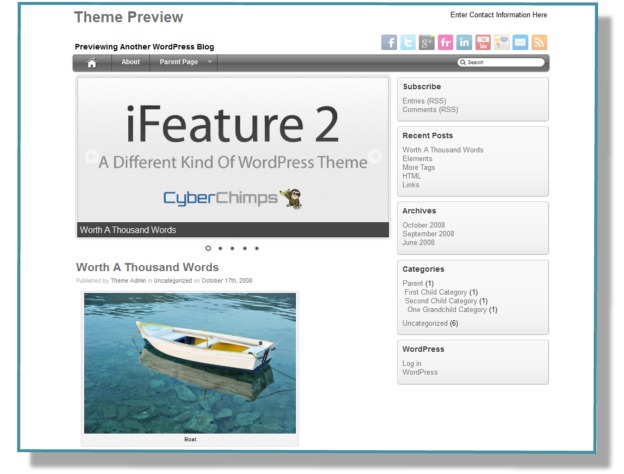Open the Parent category
Image resolution: width=624 pixels, height=474 pixels.
(413, 284)
